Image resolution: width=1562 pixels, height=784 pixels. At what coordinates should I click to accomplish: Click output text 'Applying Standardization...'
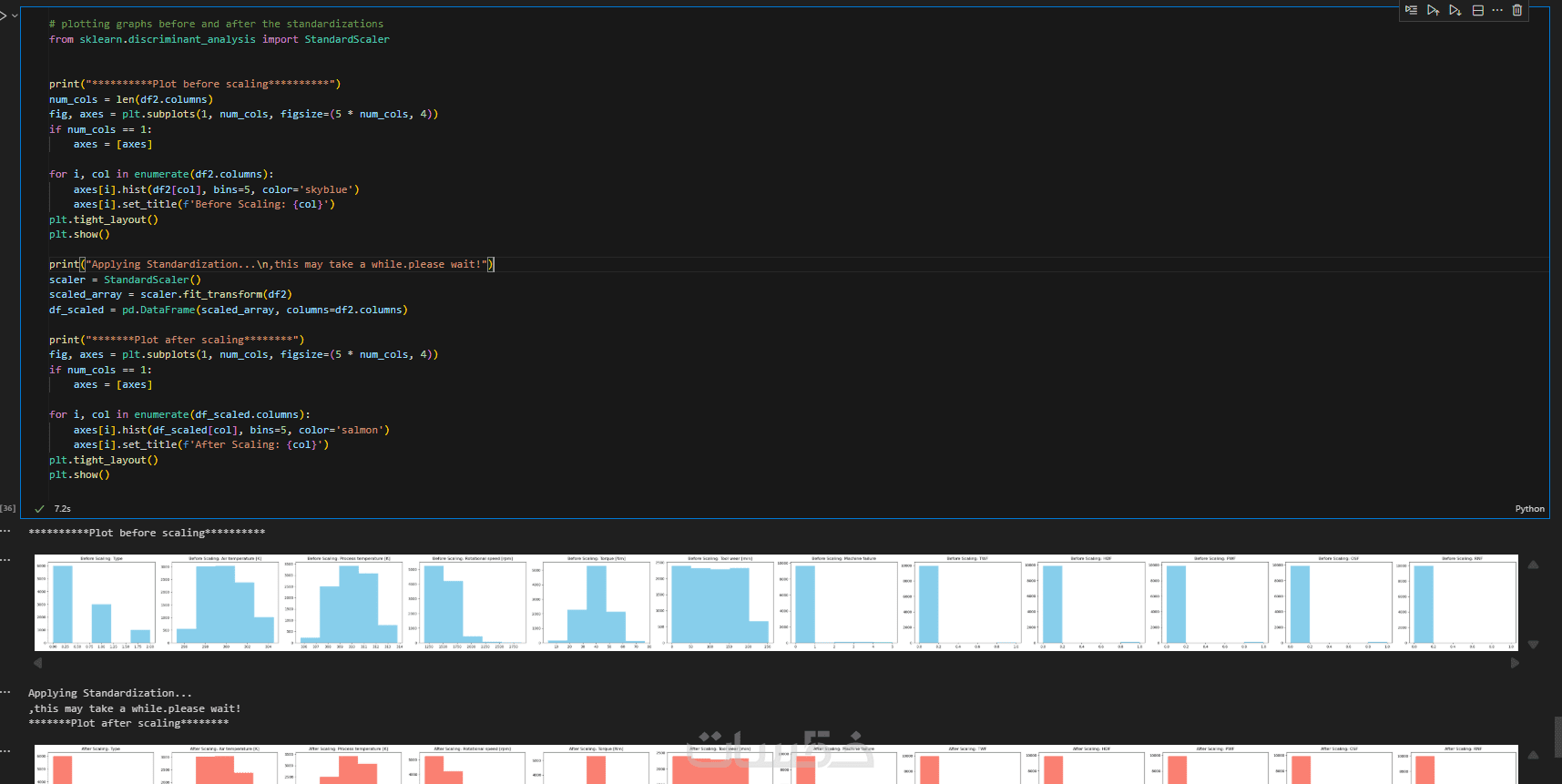pos(110,693)
